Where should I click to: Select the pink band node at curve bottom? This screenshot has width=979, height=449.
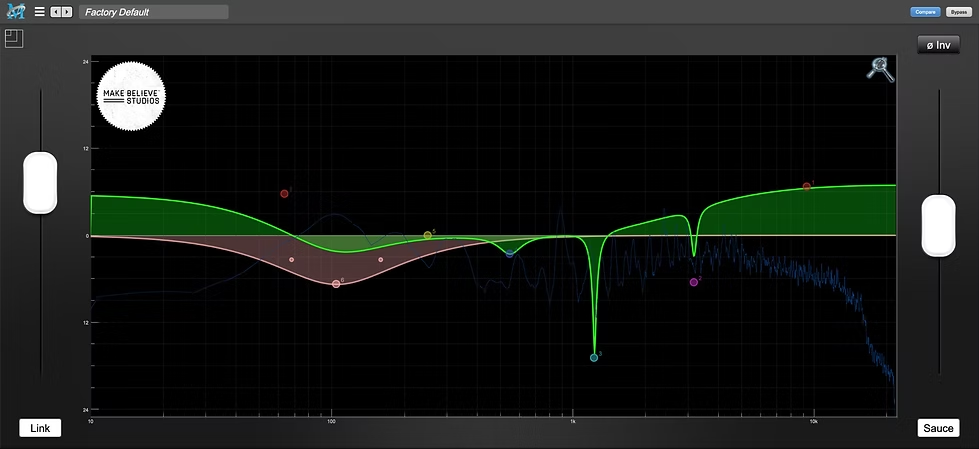336,284
